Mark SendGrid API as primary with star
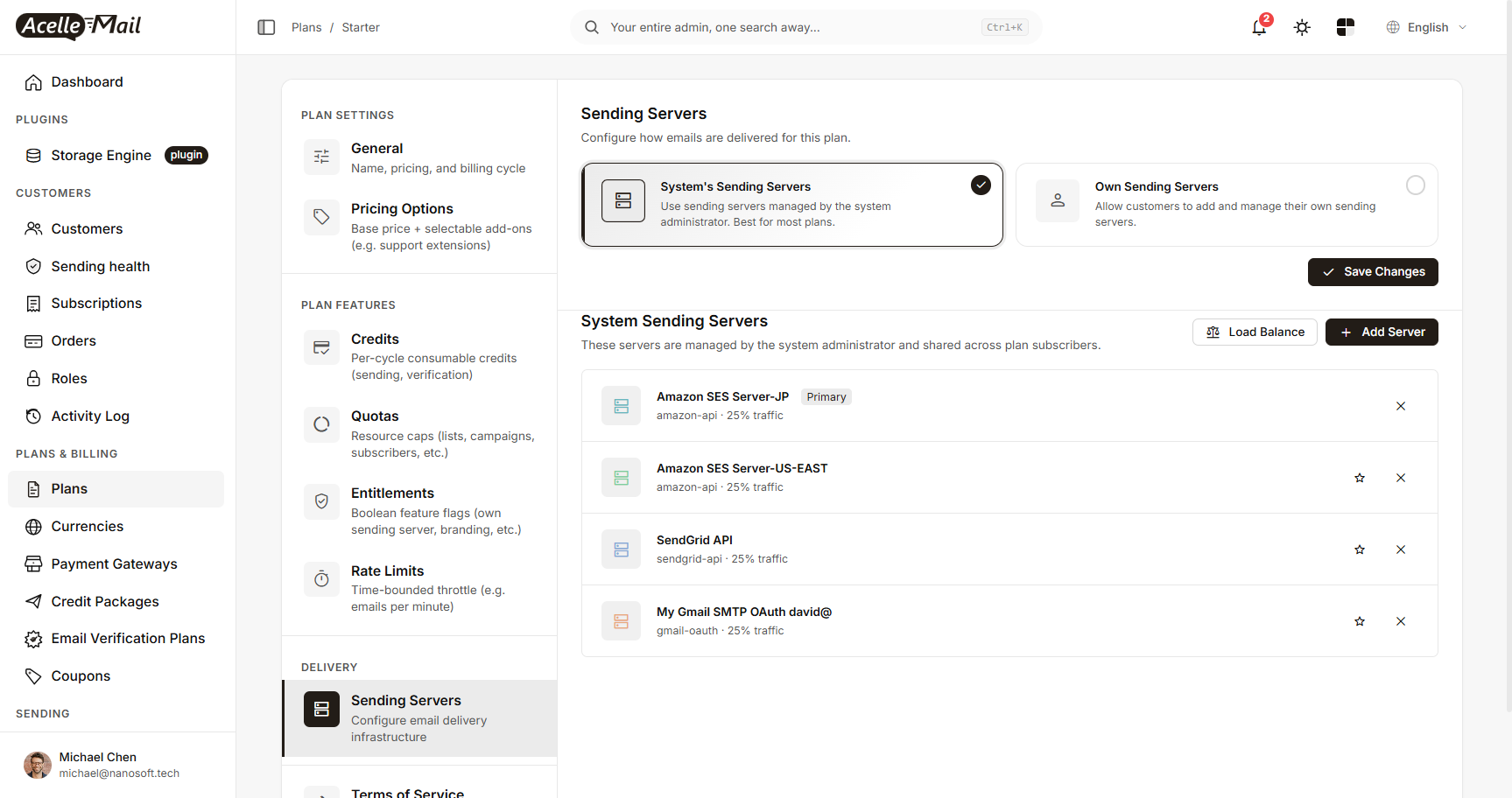The image size is (1512, 798). [x=1360, y=549]
